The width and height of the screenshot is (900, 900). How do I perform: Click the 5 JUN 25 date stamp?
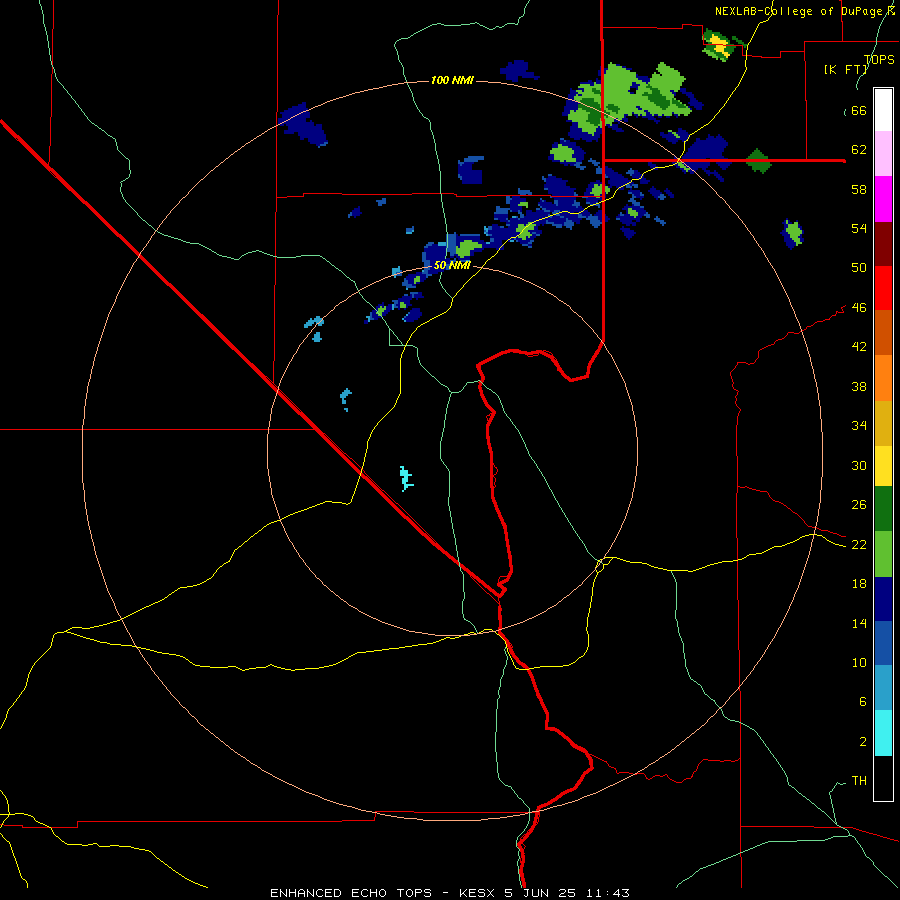(542, 893)
